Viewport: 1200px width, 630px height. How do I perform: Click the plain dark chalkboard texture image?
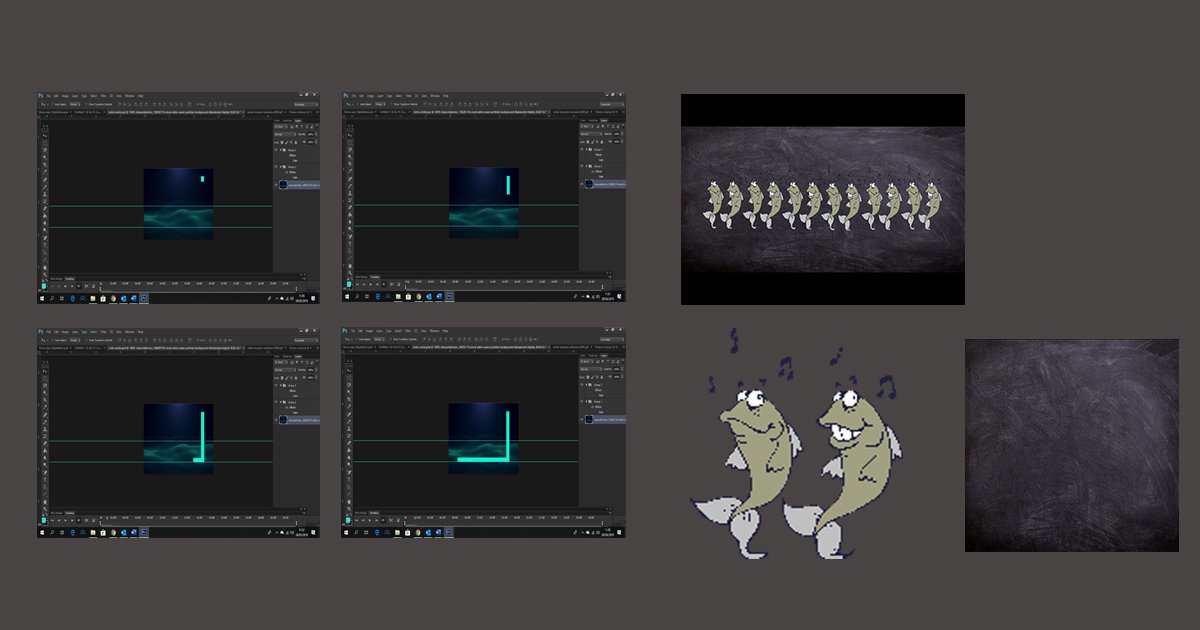pyautogui.click(x=1071, y=445)
